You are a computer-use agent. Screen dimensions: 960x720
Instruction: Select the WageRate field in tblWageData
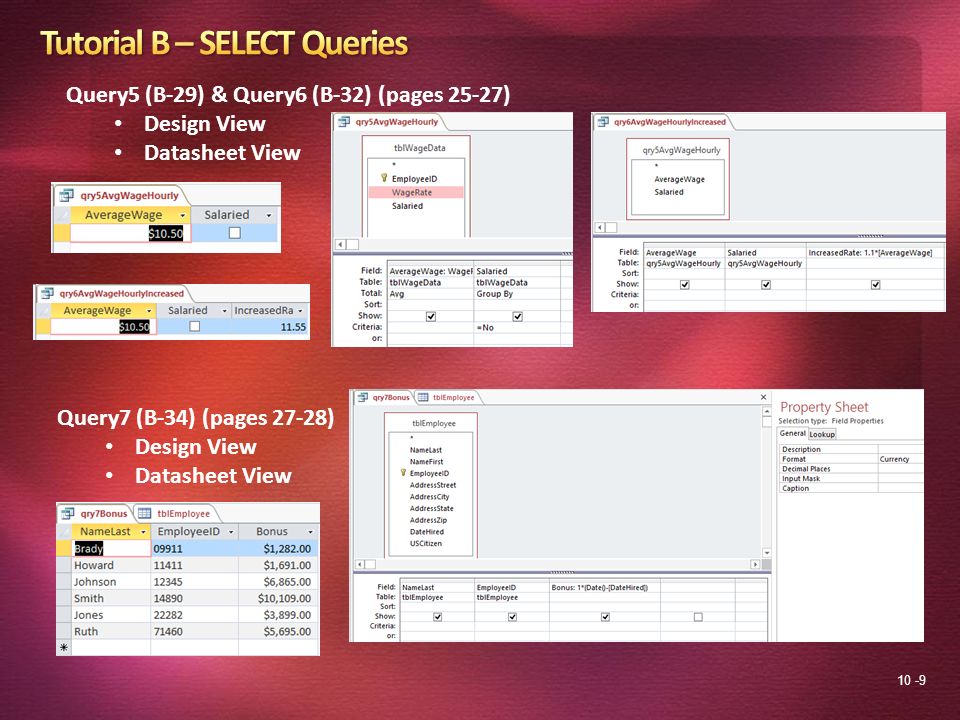point(416,192)
